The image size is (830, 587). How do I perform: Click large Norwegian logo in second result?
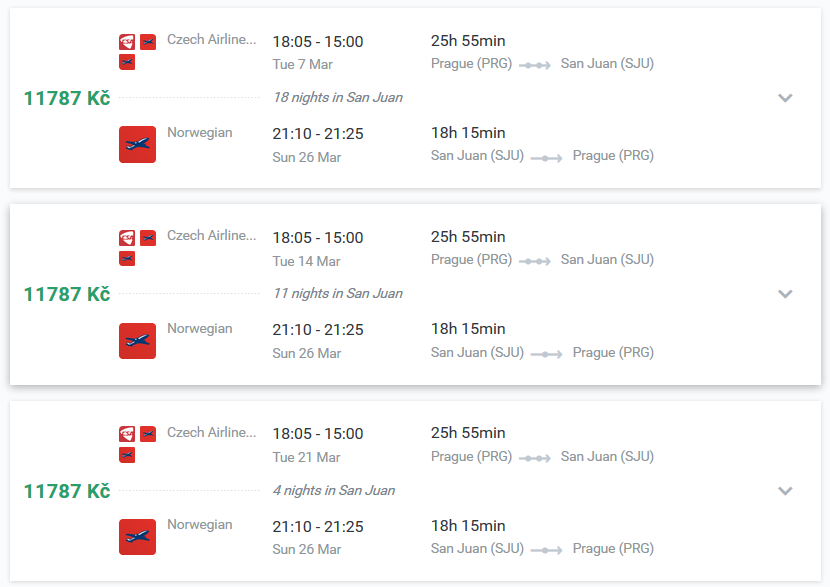138,341
